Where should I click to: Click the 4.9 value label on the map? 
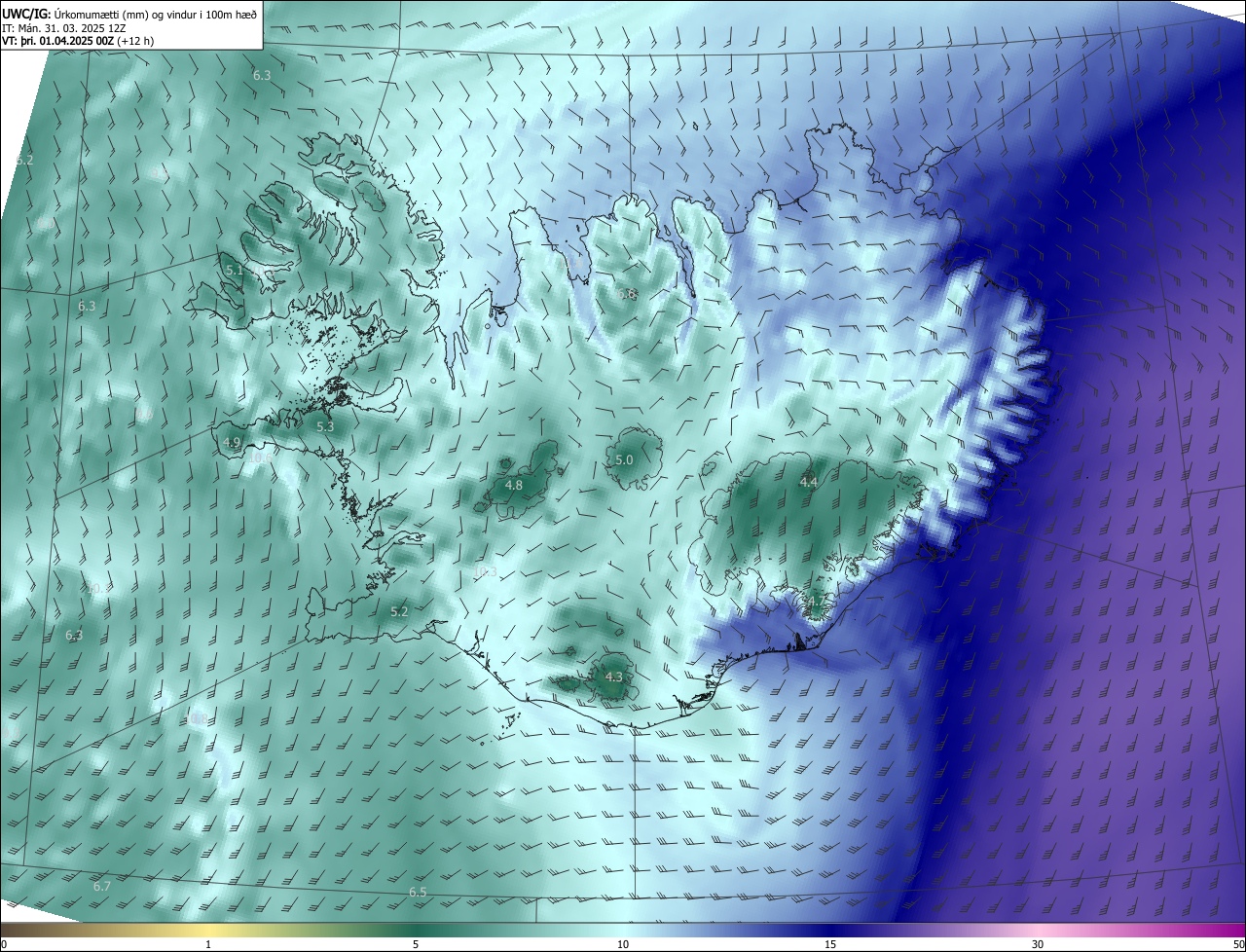tap(232, 442)
